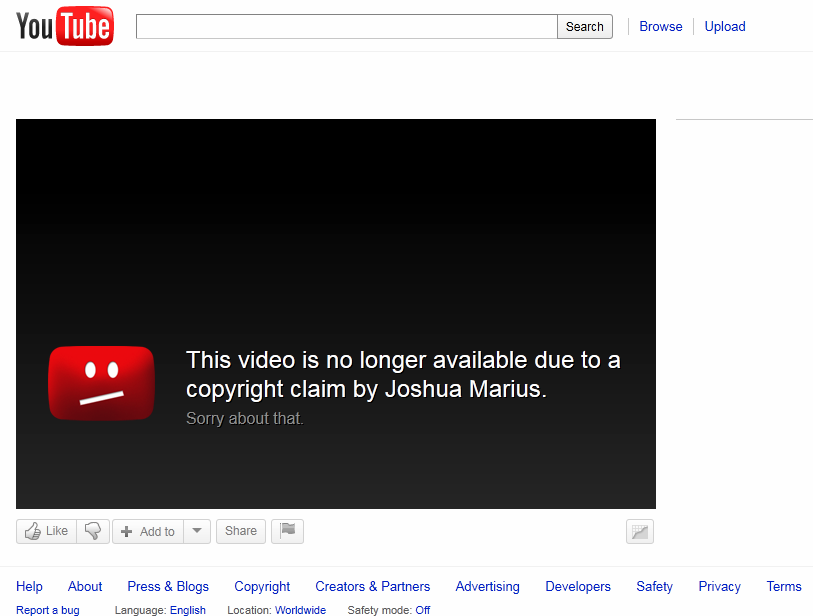The image size is (813, 616).
Task: Click inside the search input field
Action: 346,26
